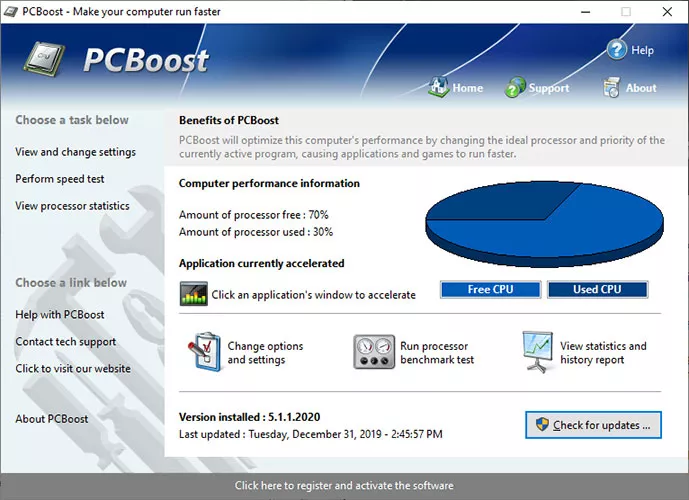Click 'Application currently accelerated' heading
The height and width of the screenshot is (500, 689).
click(261, 264)
